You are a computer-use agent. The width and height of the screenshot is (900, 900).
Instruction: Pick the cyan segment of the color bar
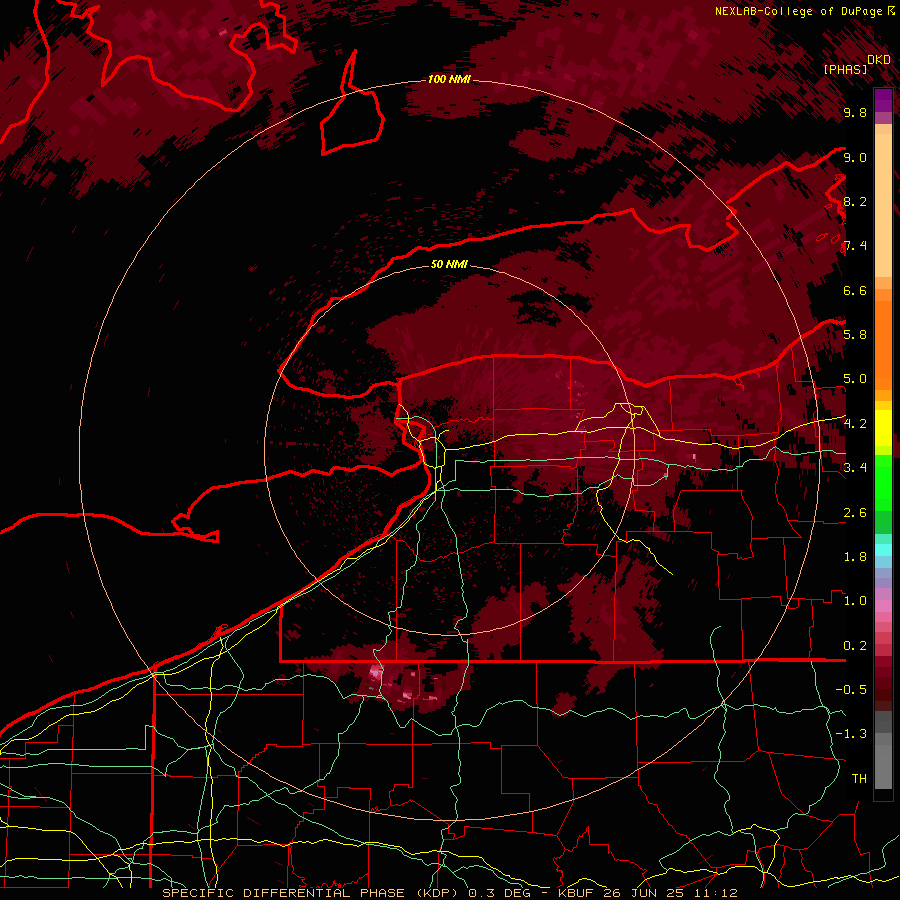tap(883, 550)
